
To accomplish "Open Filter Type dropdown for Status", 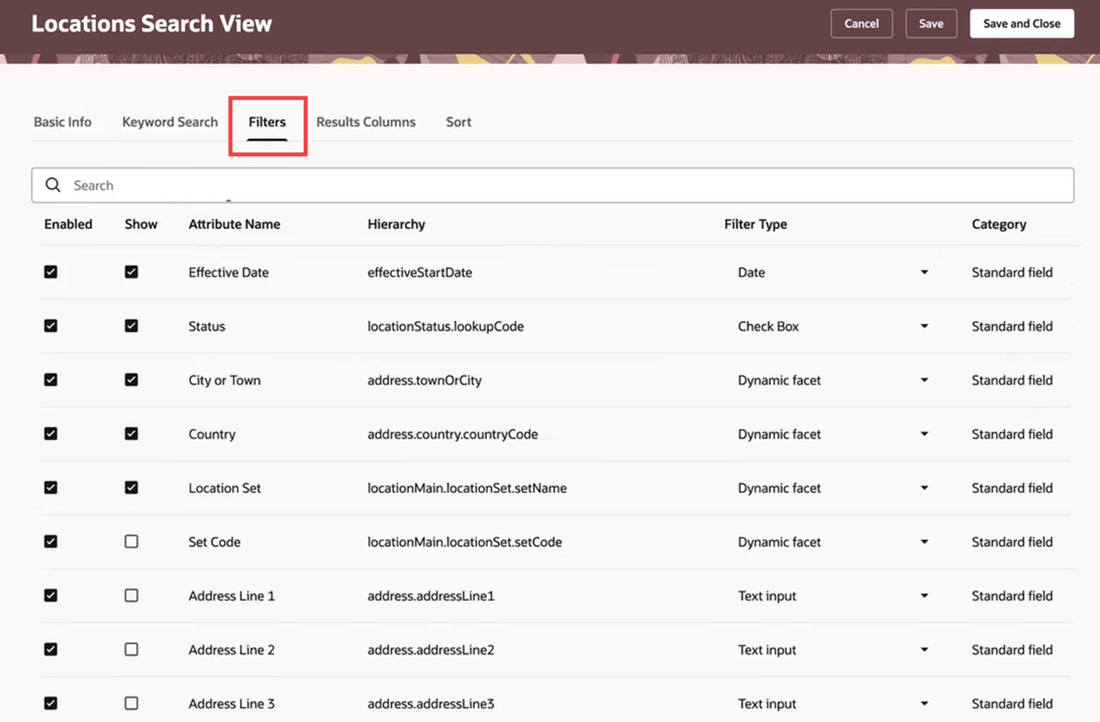I will point(925,326).
